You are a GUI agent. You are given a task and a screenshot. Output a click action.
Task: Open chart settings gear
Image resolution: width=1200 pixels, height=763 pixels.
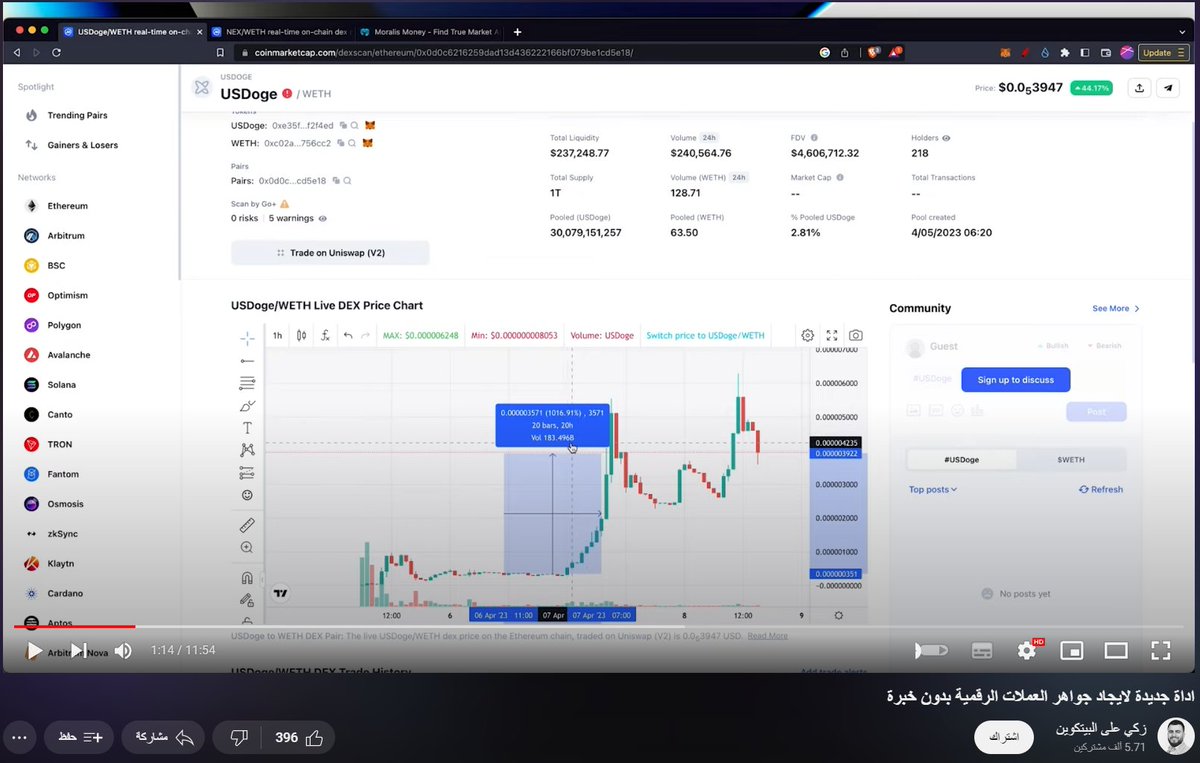click(x=807, y=336)
